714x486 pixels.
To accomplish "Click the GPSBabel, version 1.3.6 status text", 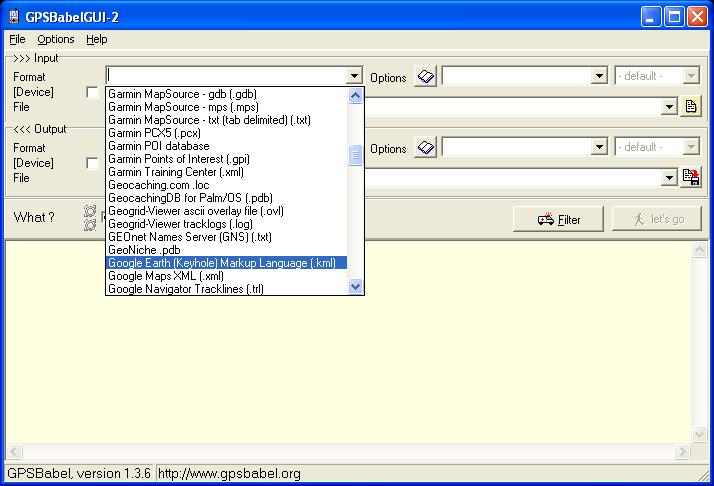I will (79, 474).
